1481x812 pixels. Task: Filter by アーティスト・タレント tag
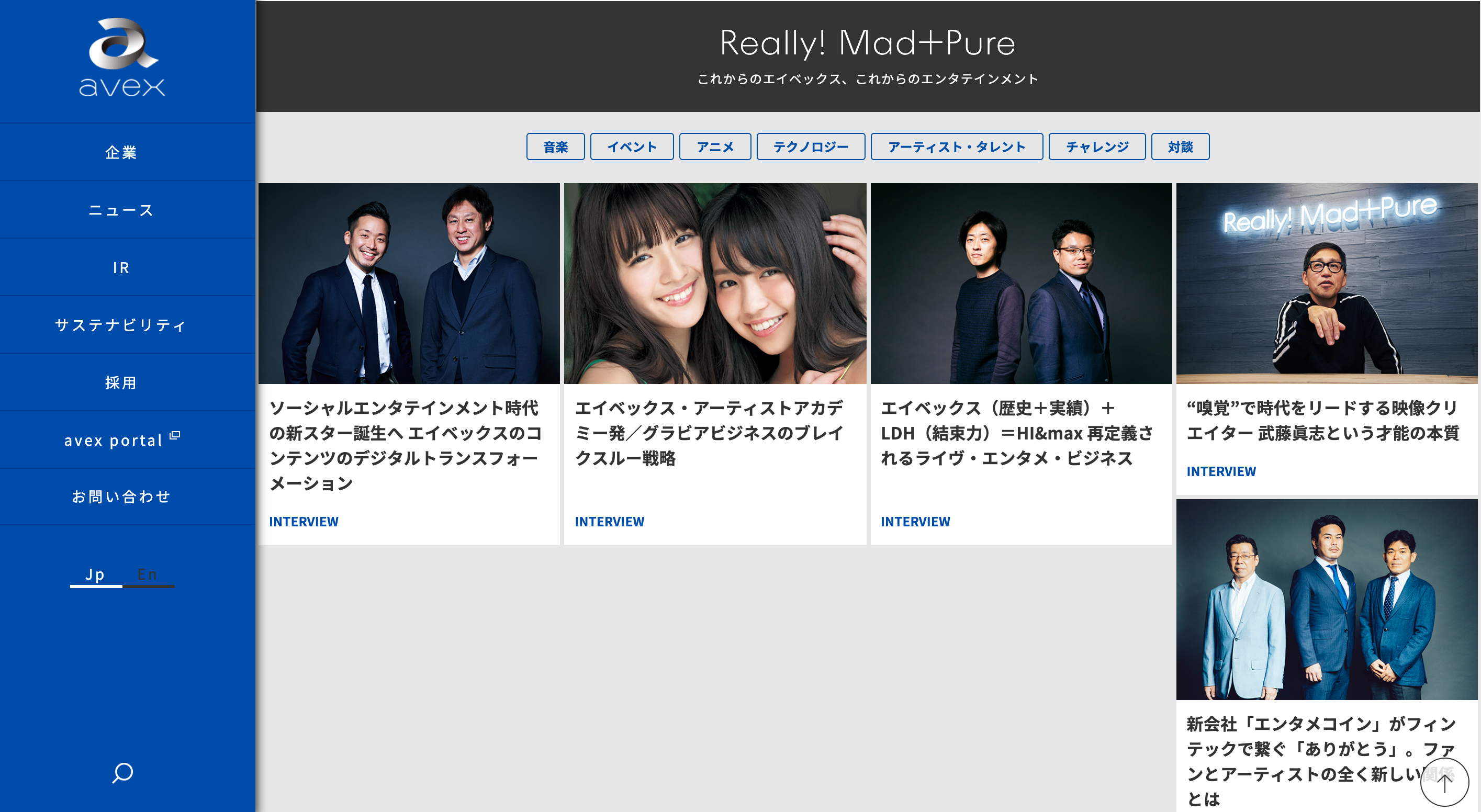[957, 147]
